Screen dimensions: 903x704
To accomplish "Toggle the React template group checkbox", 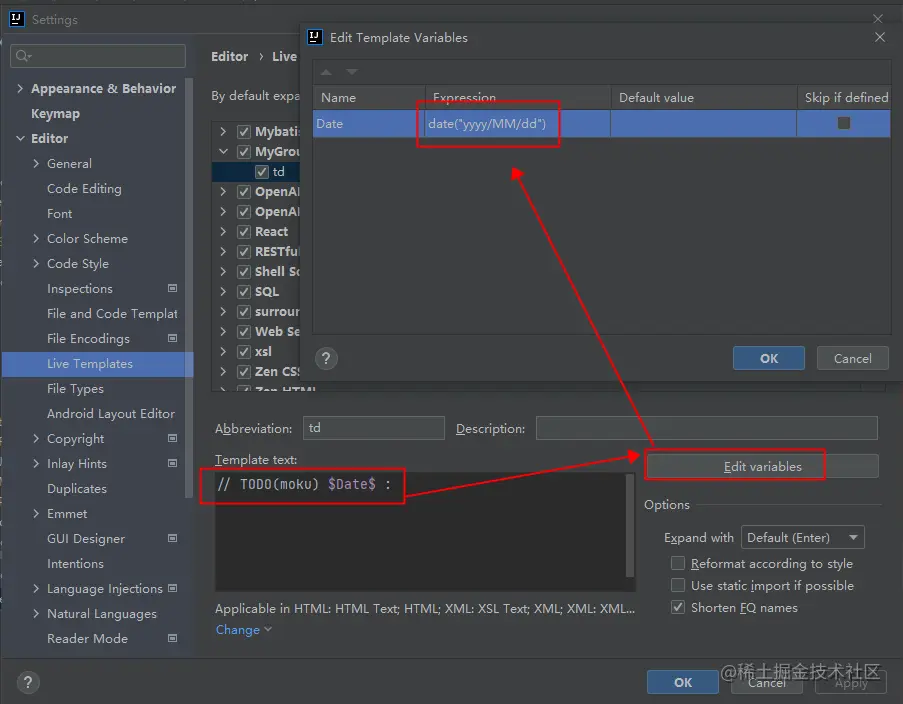I will (x=244, y=232).
